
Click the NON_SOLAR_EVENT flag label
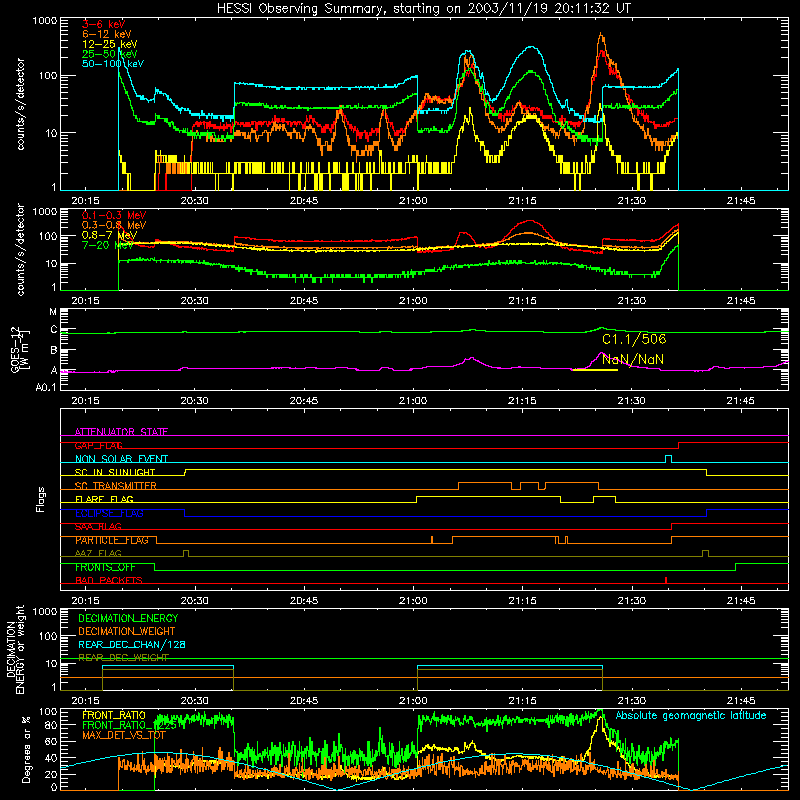[121, 459]
